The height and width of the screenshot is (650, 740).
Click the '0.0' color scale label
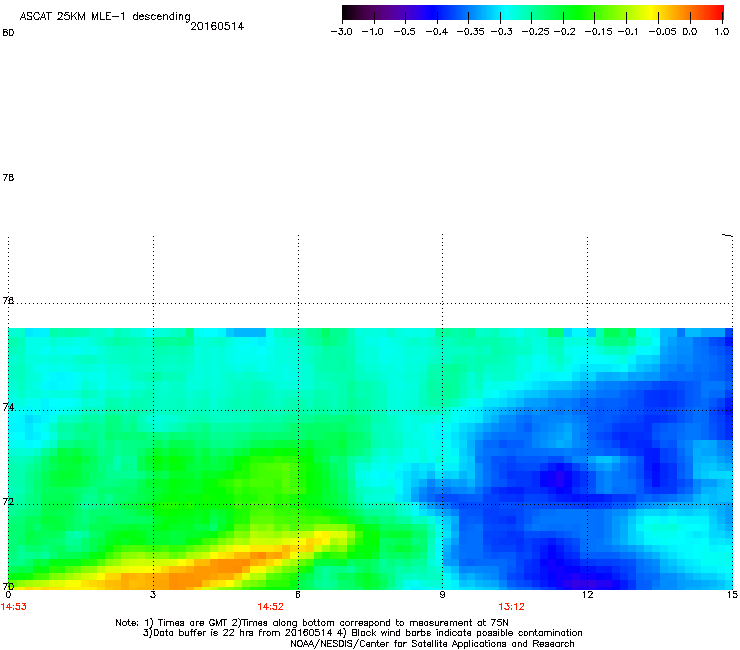pos(690,32)
